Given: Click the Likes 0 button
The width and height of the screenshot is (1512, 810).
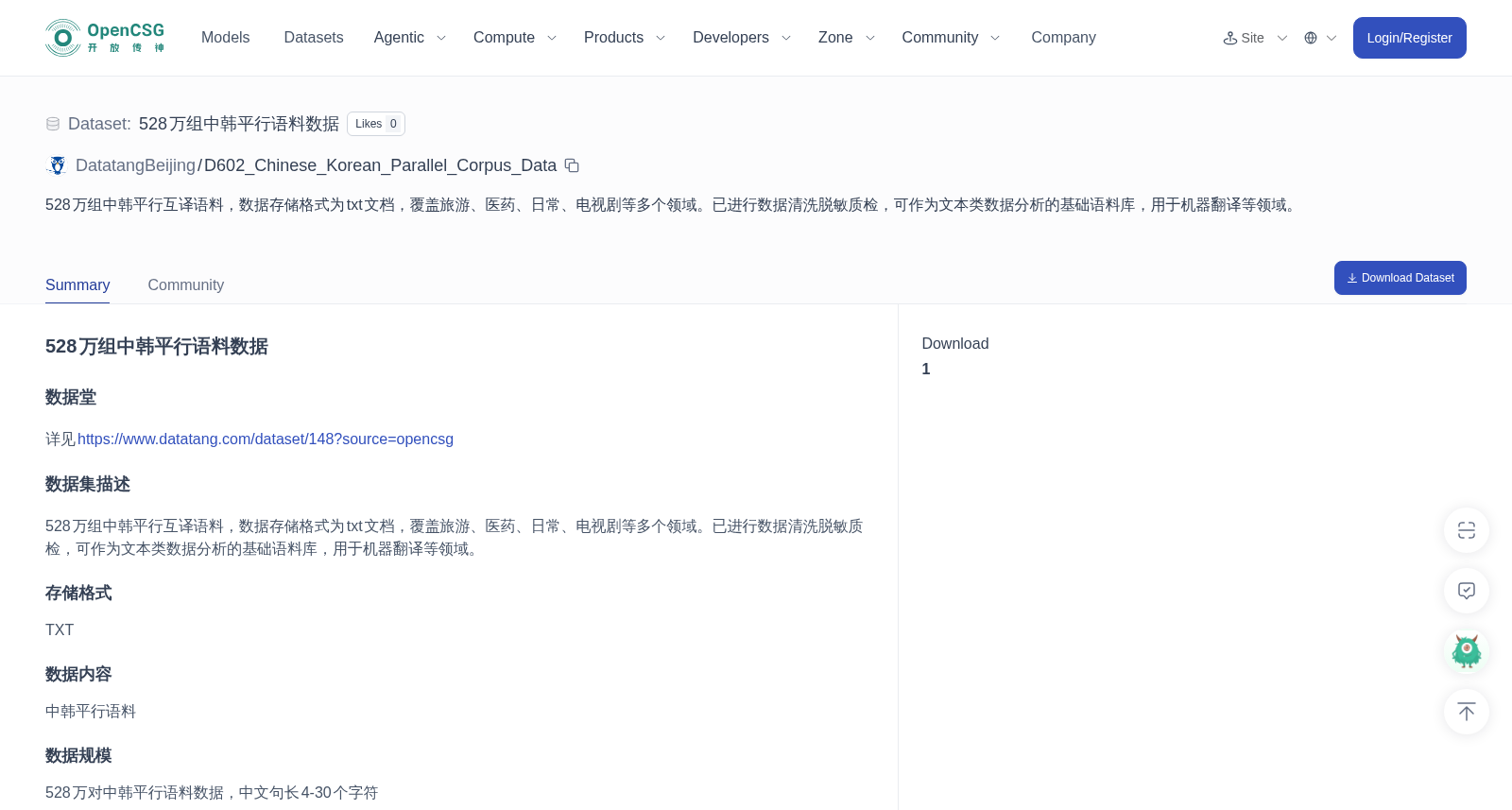Looking at the screenshot, I should [x=376, y=124].
